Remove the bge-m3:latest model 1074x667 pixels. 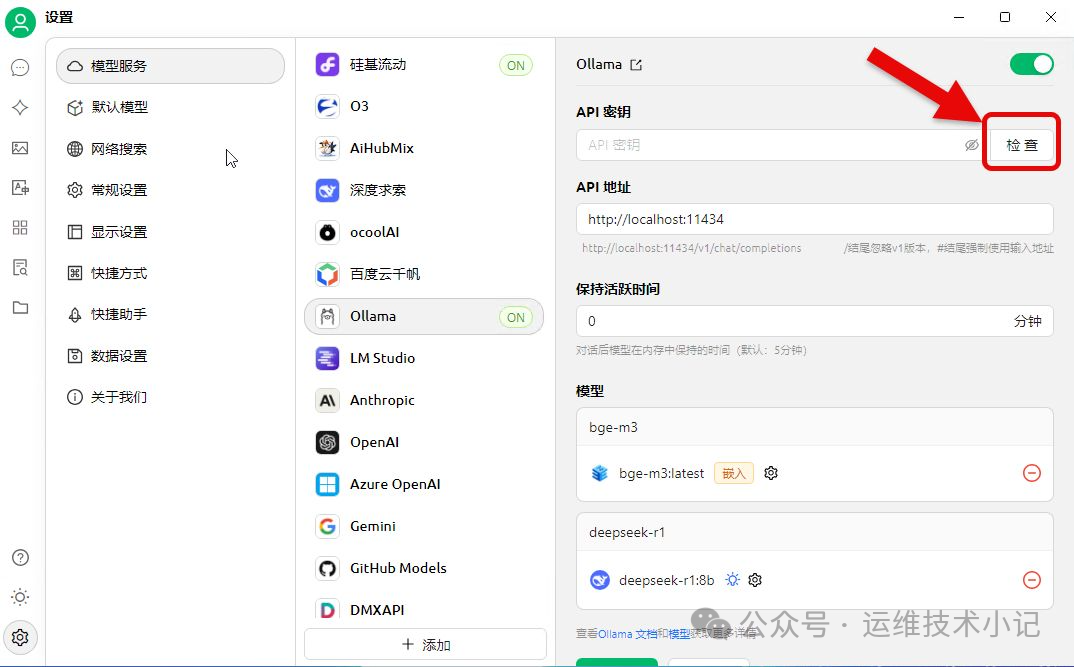pyautogui.click(x=1032, y=473)
